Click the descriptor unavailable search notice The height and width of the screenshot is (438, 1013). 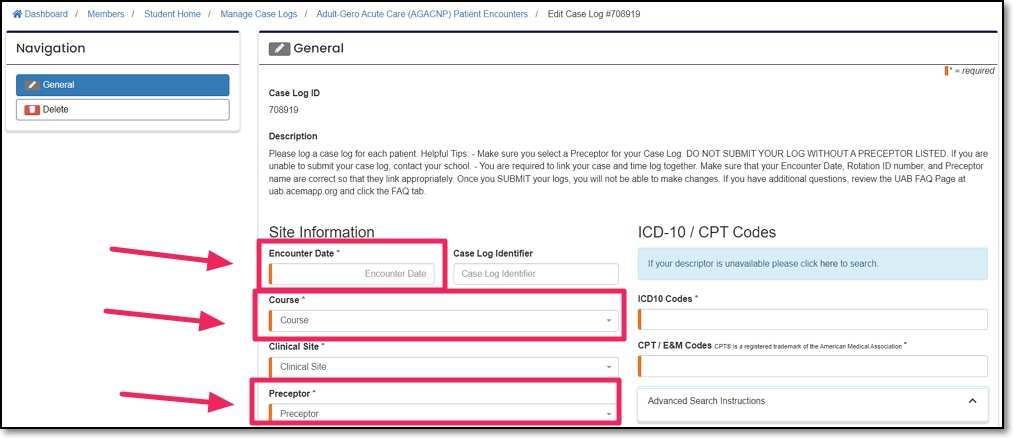click(813, 264)
